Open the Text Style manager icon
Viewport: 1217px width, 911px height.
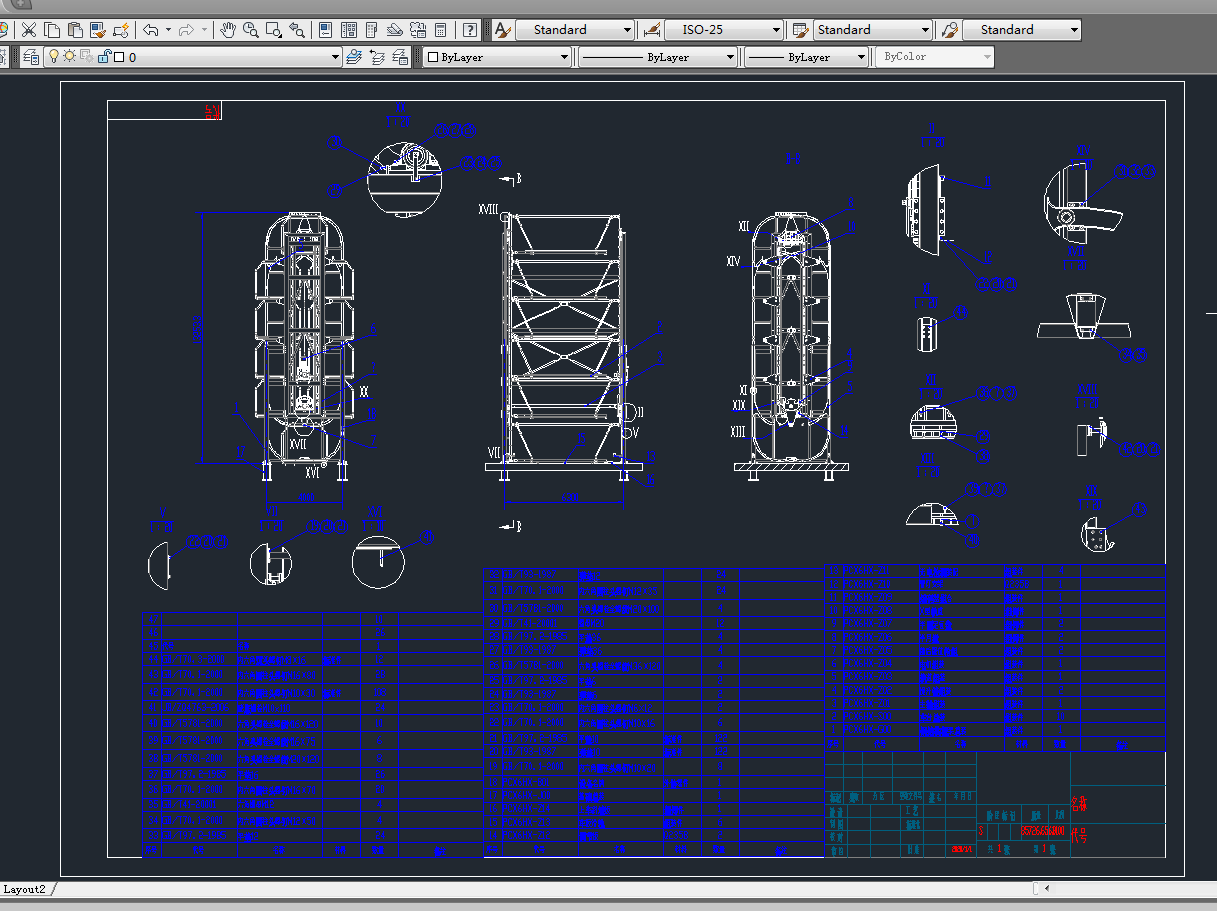pos(502,30)
